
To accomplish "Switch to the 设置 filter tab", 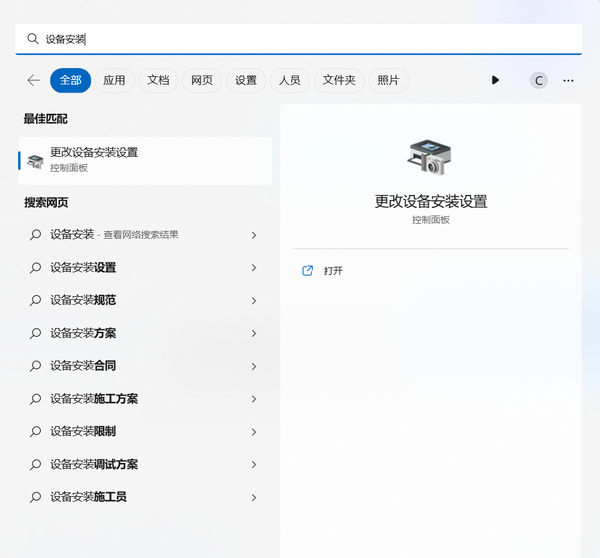I will [x=246, y=80].
